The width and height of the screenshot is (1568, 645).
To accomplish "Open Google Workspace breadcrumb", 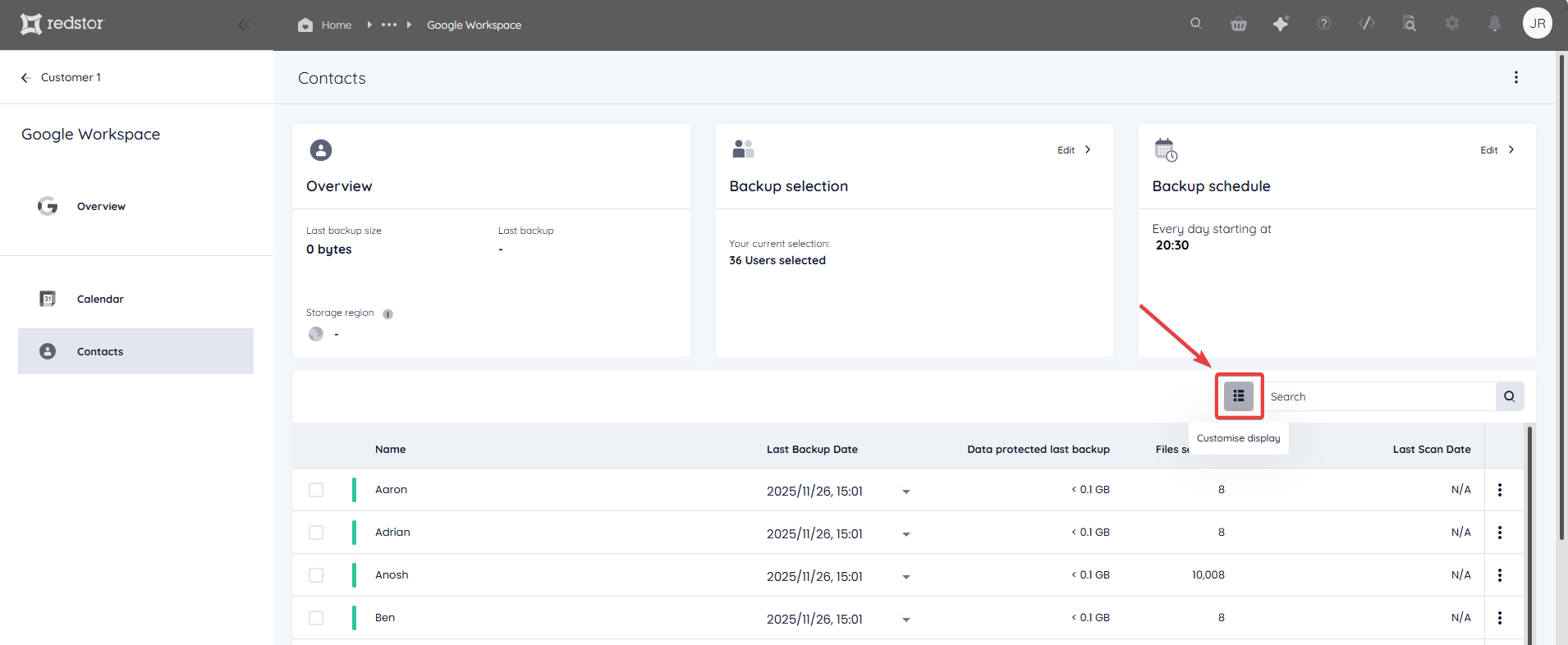I will tap(474, 25).
